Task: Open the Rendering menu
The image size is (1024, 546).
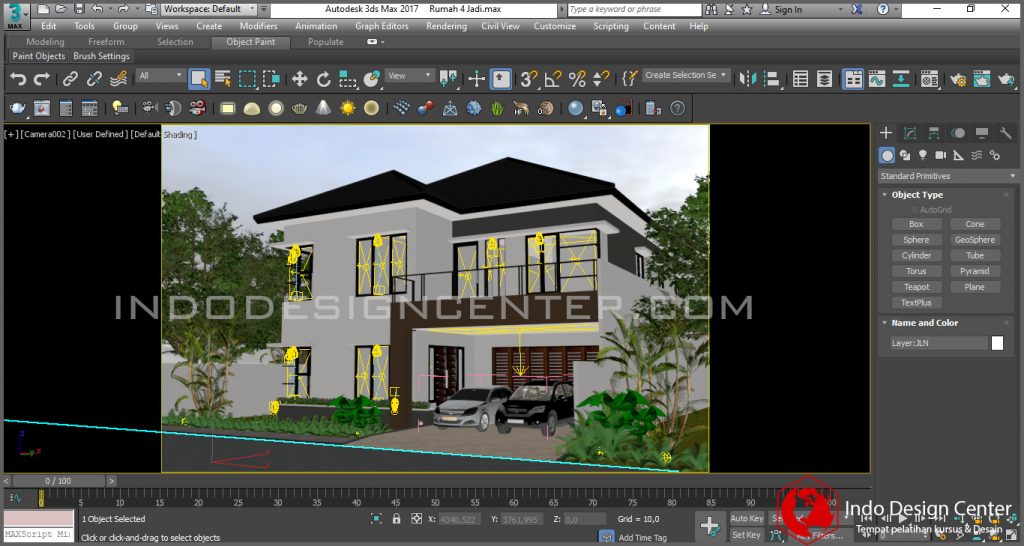Action: [446, 26]
